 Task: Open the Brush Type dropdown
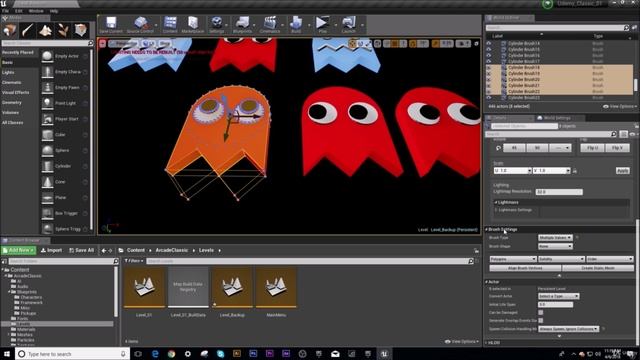click(555, 238)
